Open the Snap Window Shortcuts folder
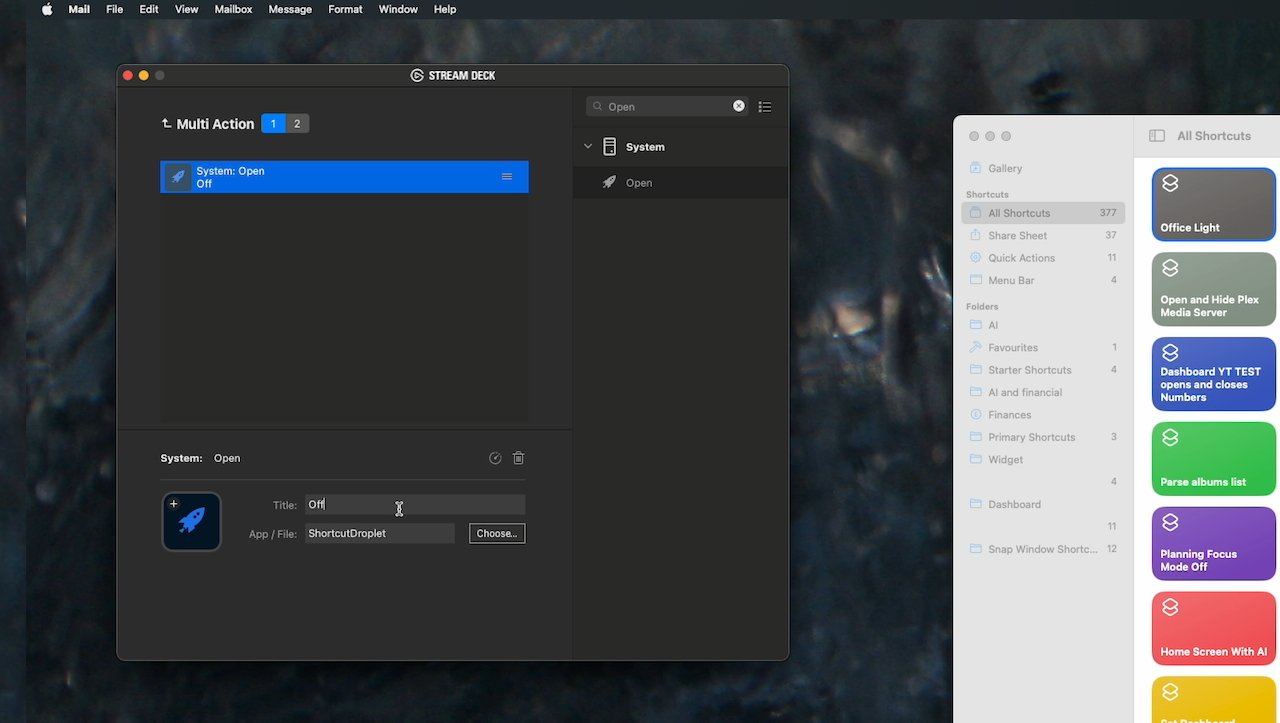The width and height of the screenshot is (1280, 723). click(x=1043, y=549)
